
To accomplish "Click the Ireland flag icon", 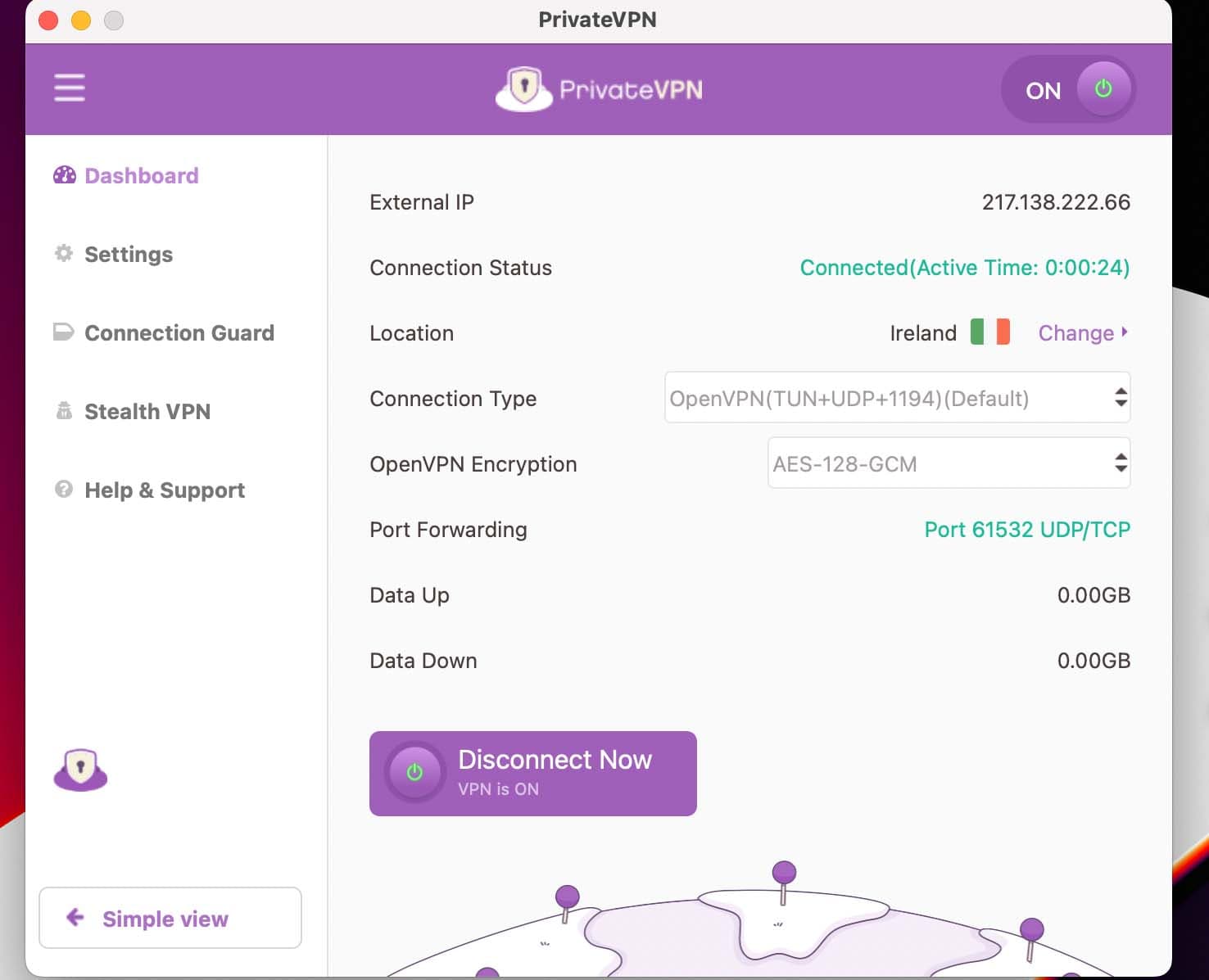I will [x=989, y=332].
